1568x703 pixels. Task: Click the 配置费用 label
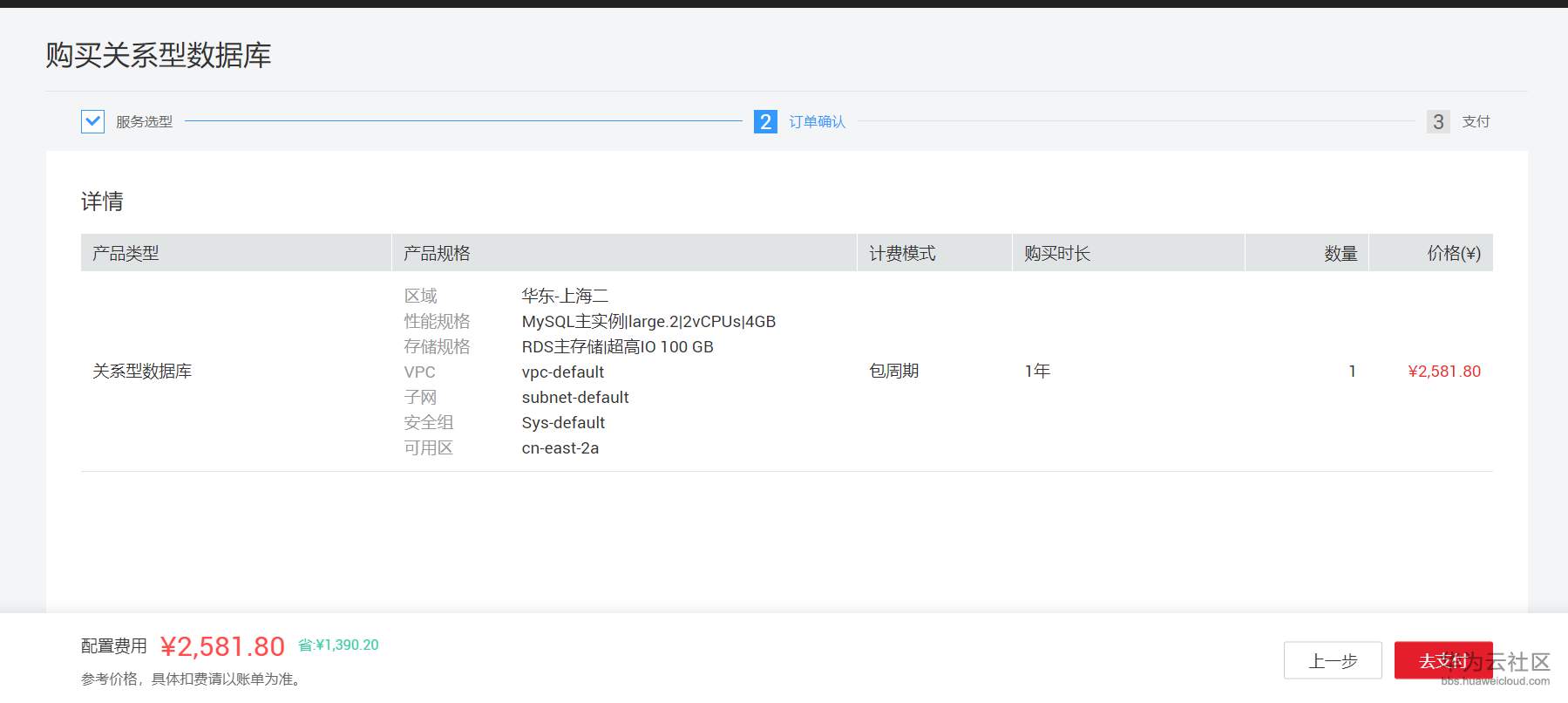[114, 645]
